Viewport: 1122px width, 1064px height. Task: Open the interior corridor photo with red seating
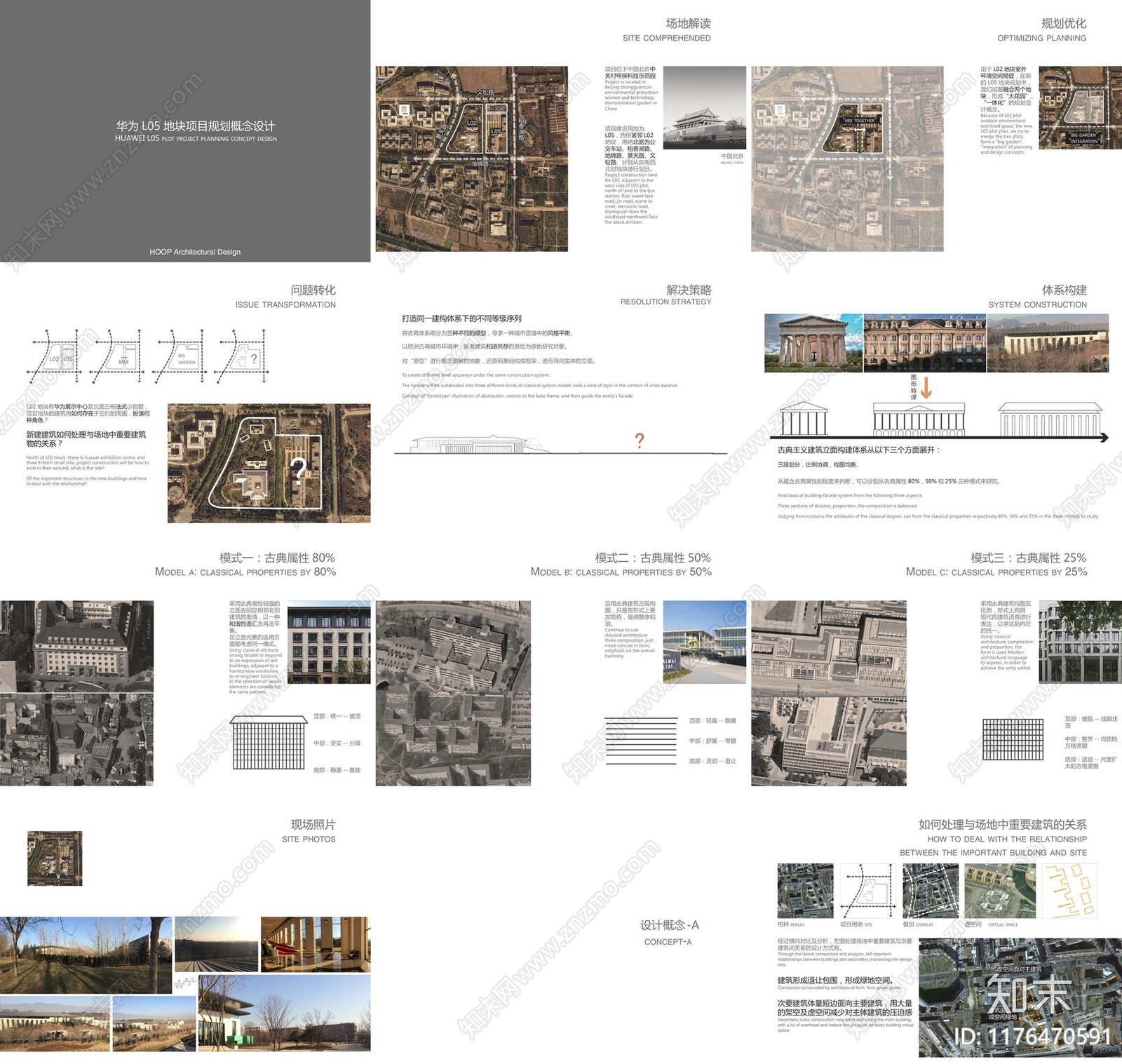point(316,945)
